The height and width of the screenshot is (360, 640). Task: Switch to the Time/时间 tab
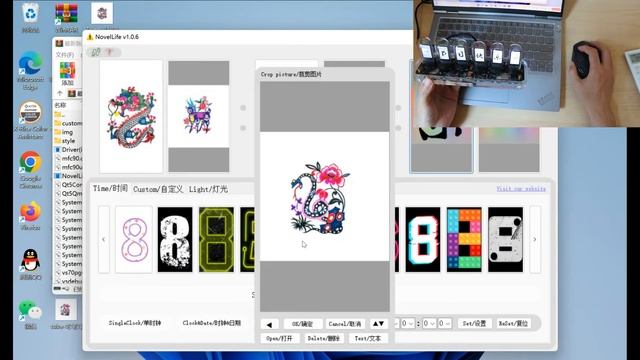[x=110, y=189]
